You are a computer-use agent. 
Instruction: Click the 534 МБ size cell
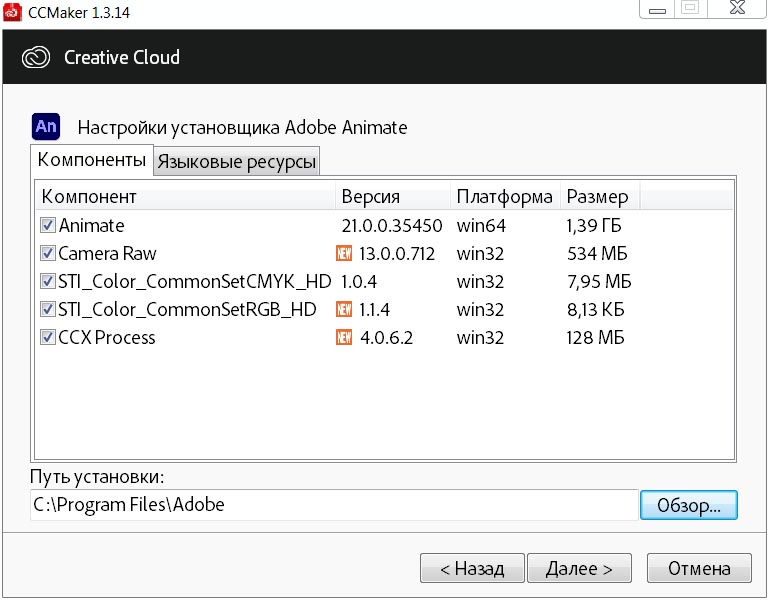pos(597,254)
